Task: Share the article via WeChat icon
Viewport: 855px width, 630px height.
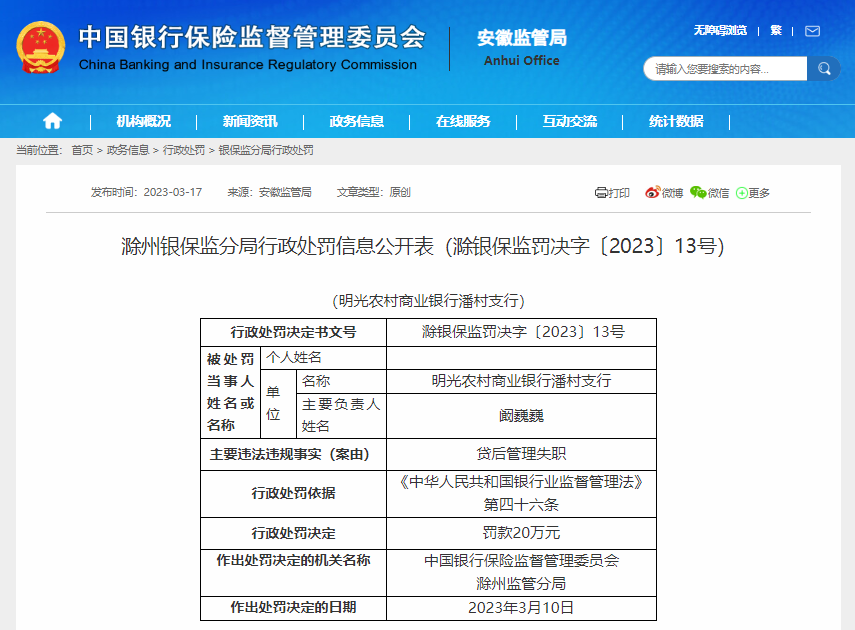Action: click(x=697, y=193)
